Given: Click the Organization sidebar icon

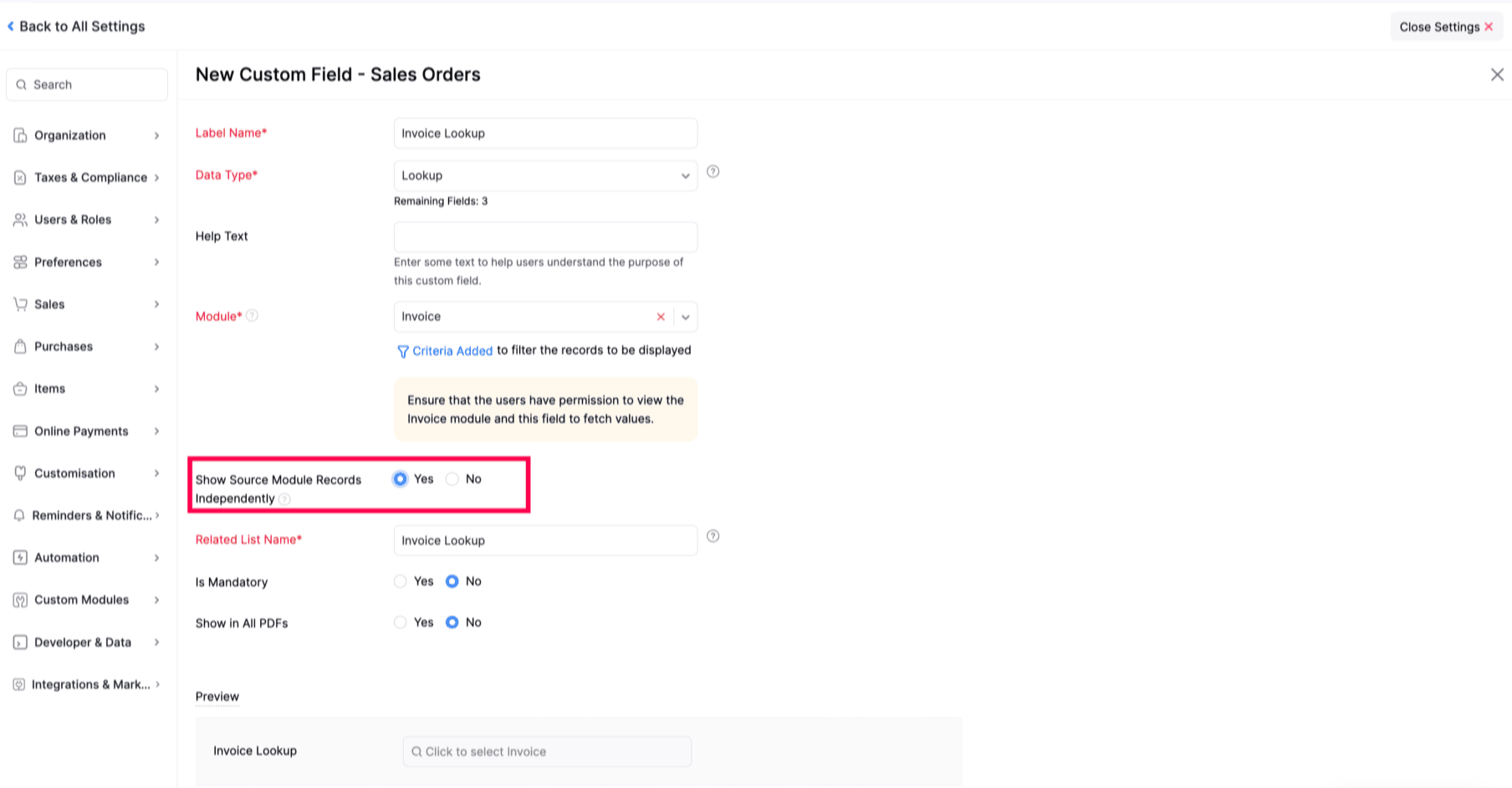Looking at the screenshot, I should 20,136.
